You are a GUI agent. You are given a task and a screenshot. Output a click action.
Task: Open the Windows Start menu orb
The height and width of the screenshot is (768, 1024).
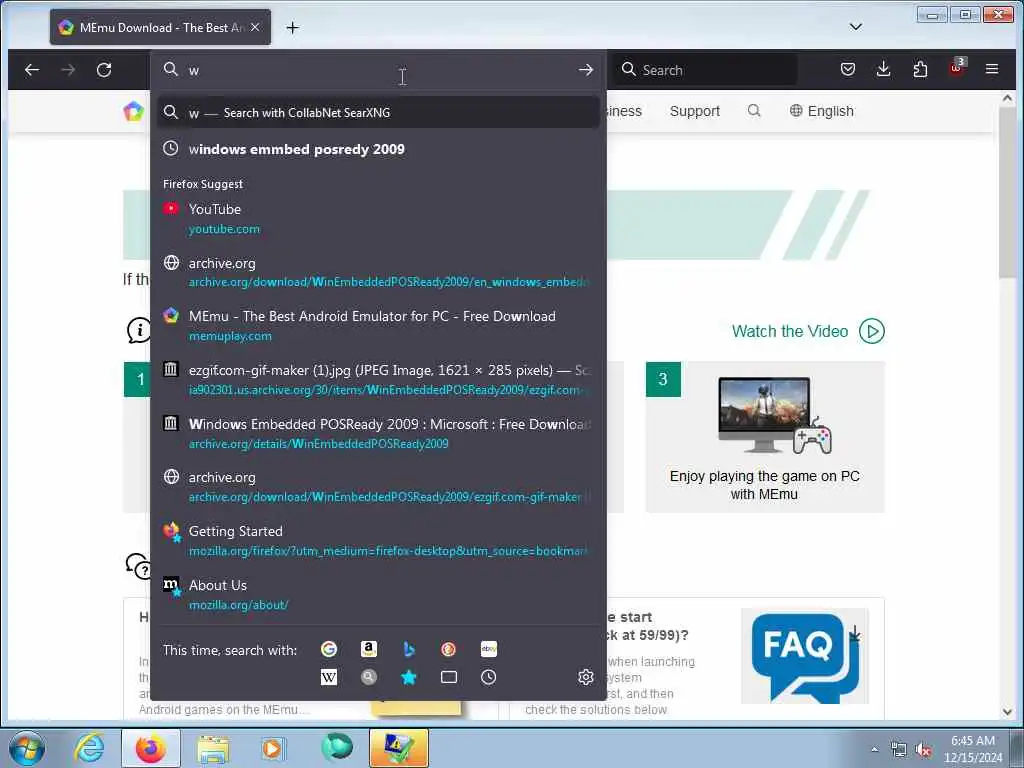[27, 748]
